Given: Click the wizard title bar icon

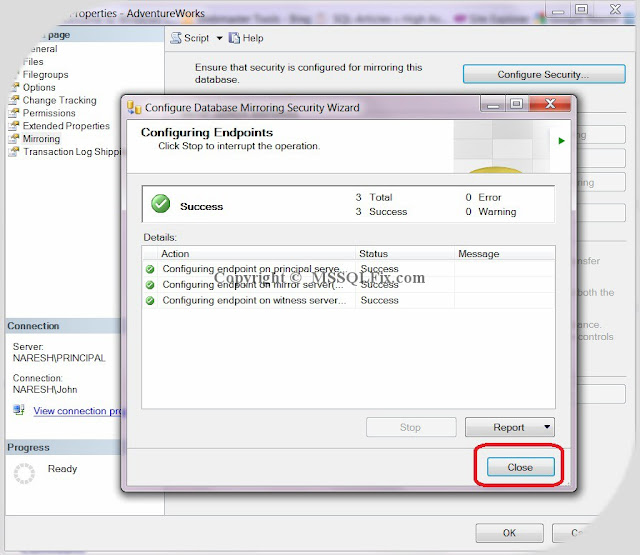Looking at the screenshot, I should tap(134, 107).
